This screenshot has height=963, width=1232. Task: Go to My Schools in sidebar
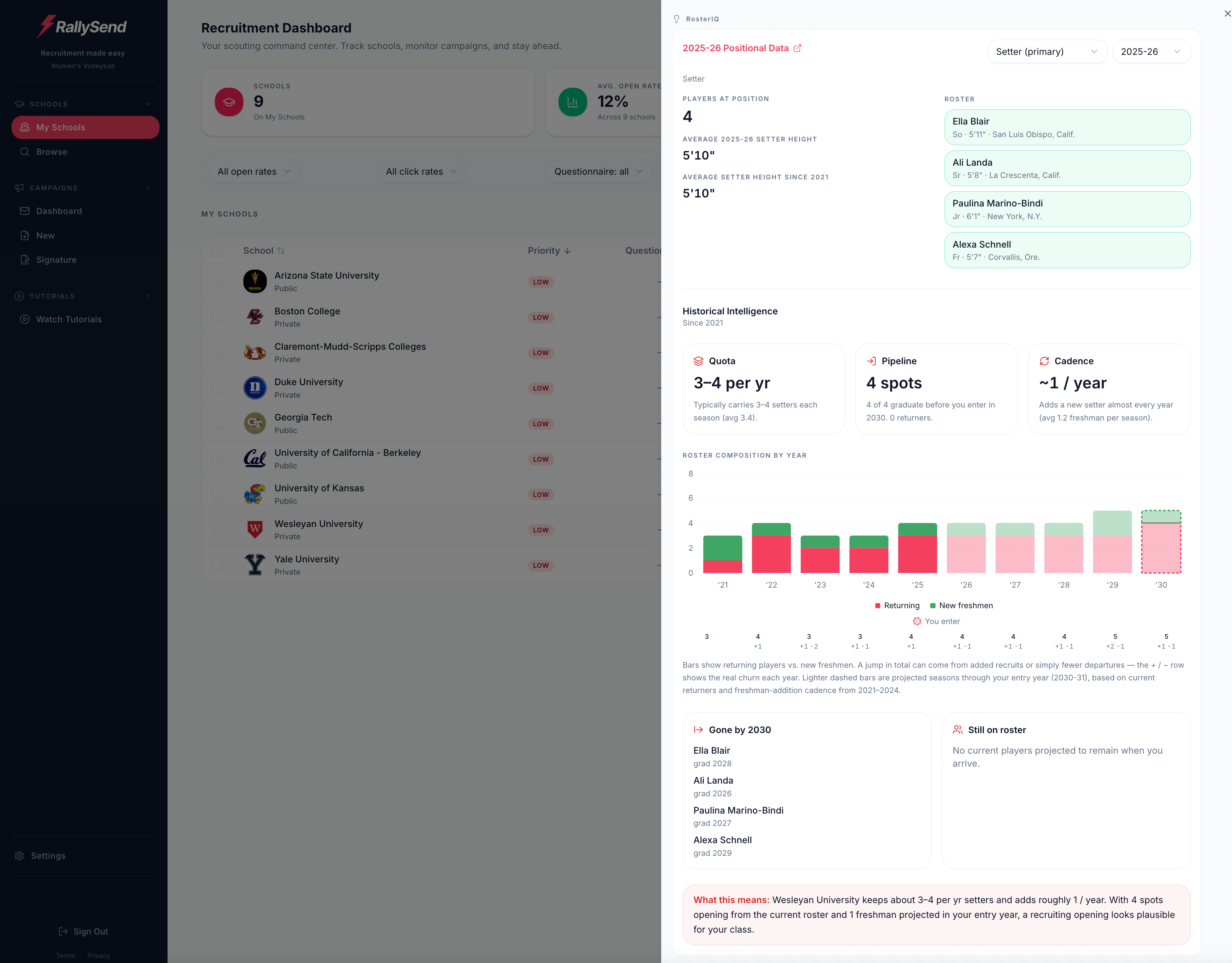85,127
